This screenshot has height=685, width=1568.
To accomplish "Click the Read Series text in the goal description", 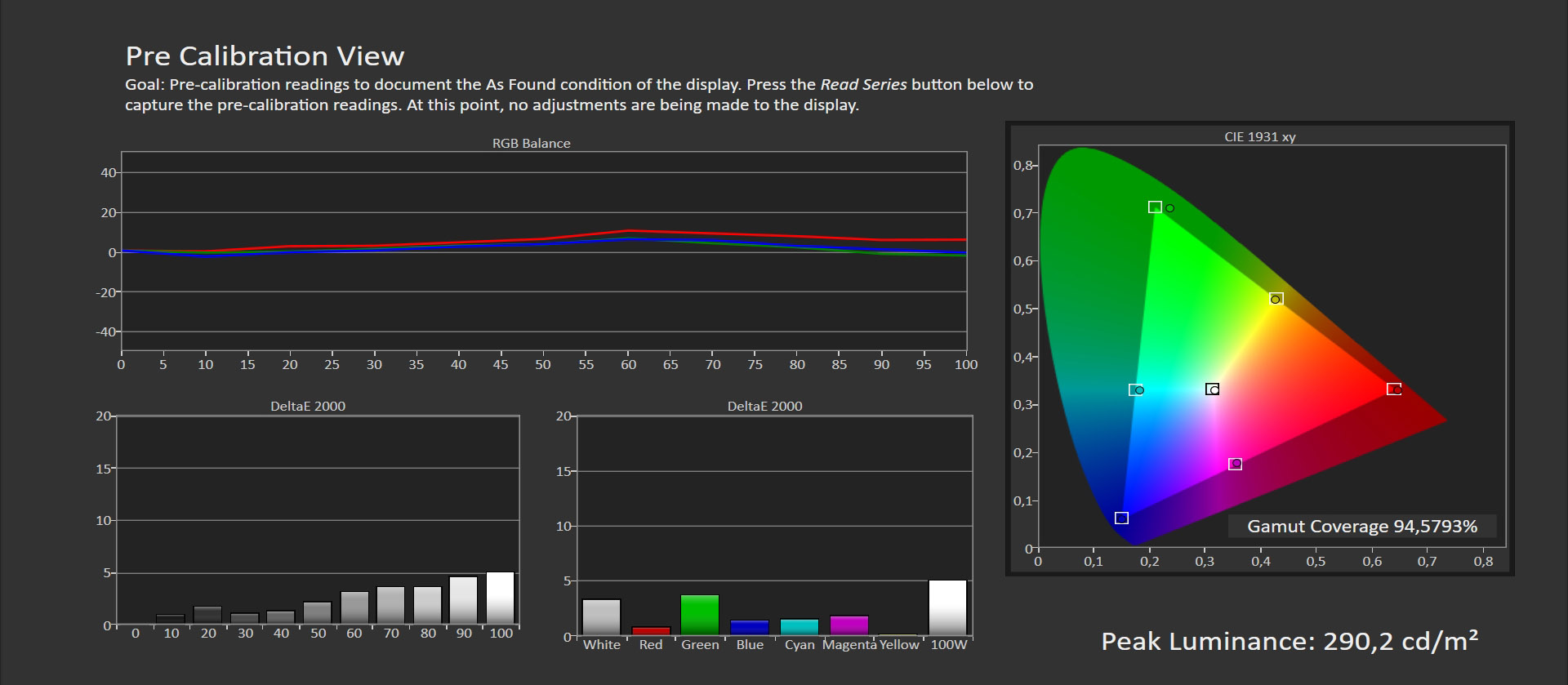I will click(863, 84).
